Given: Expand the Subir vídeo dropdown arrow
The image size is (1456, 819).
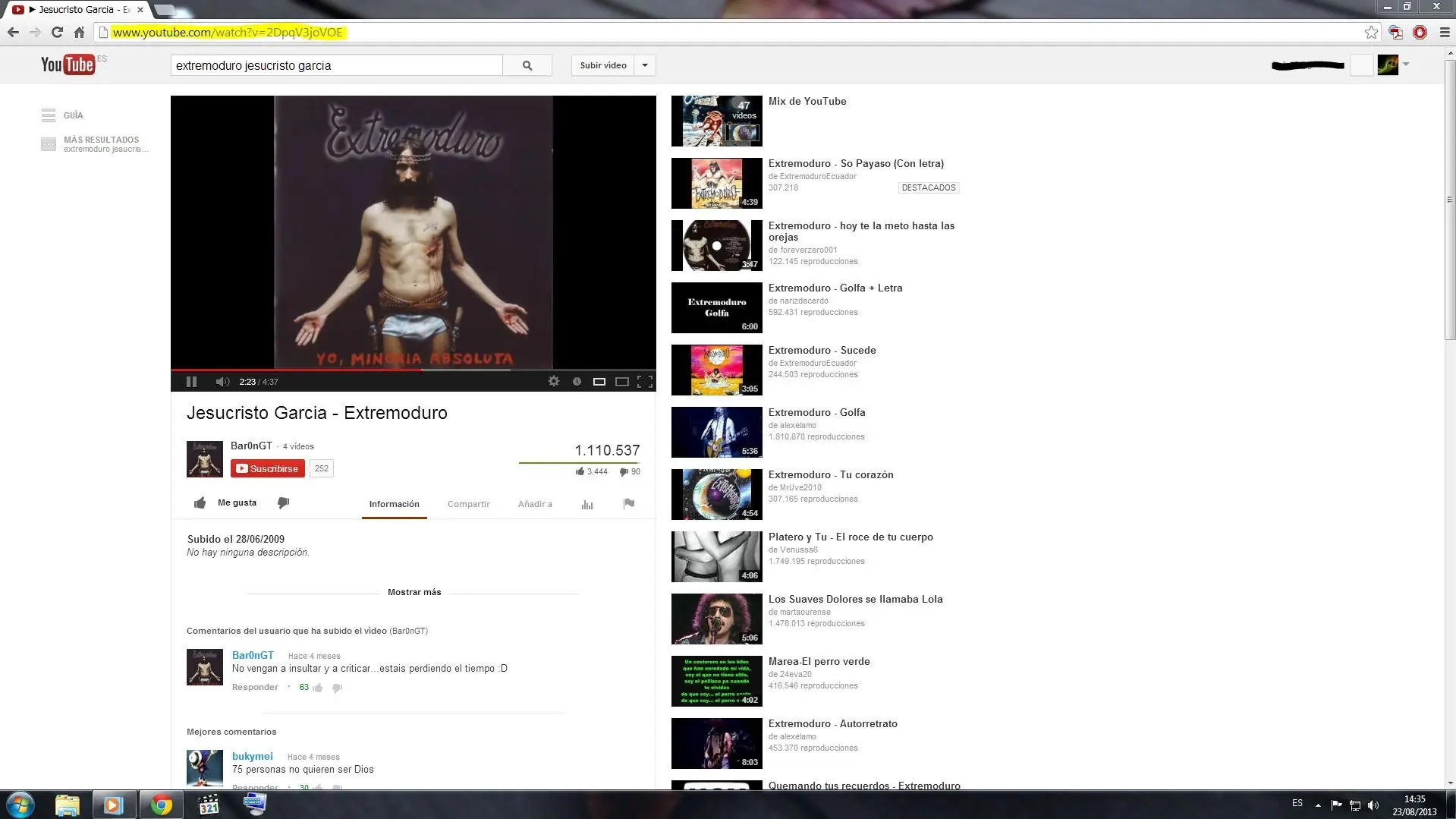Looking at the screenshot, I should coord(645,65).
